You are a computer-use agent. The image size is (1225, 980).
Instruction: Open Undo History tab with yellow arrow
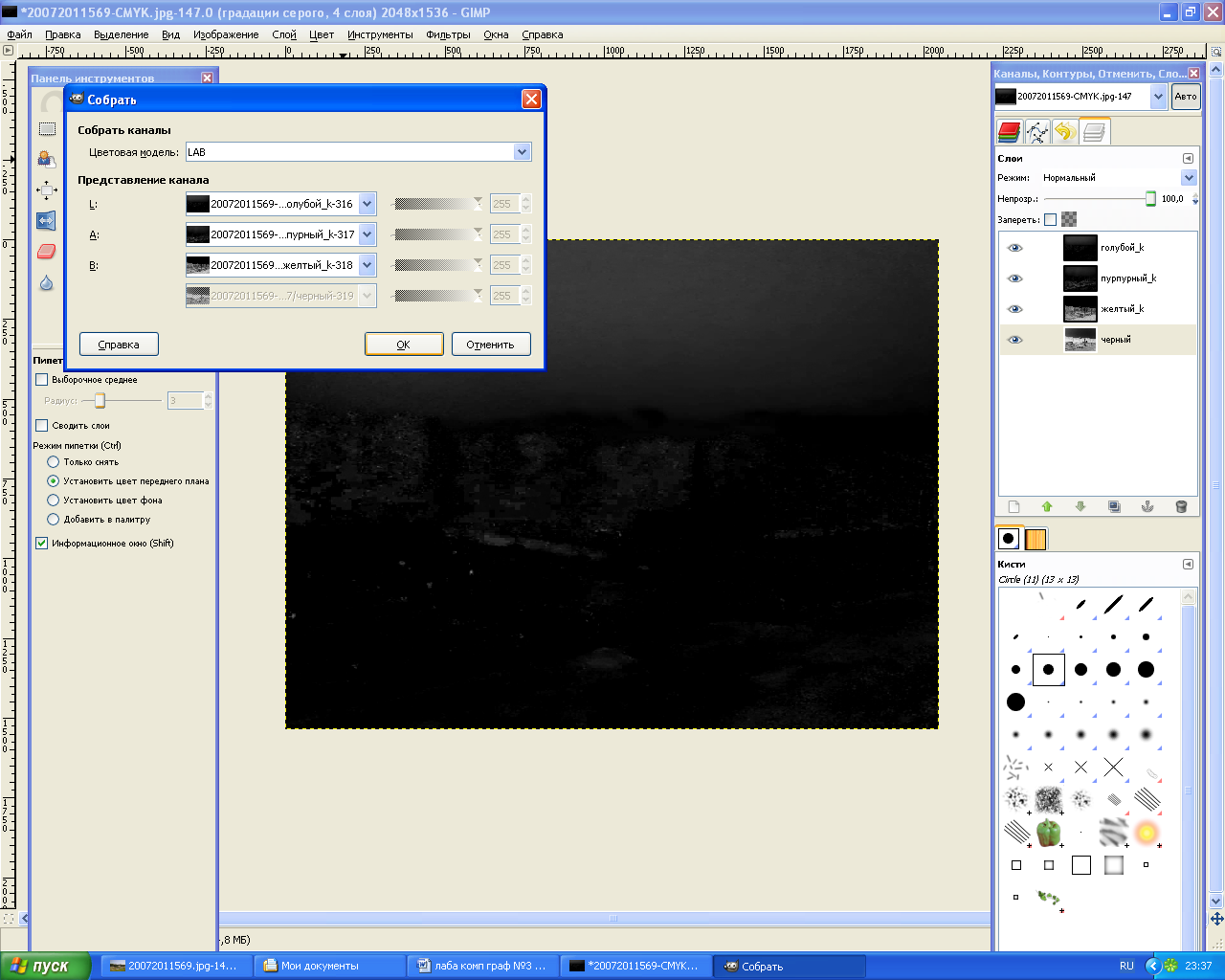coord(1064,131)
